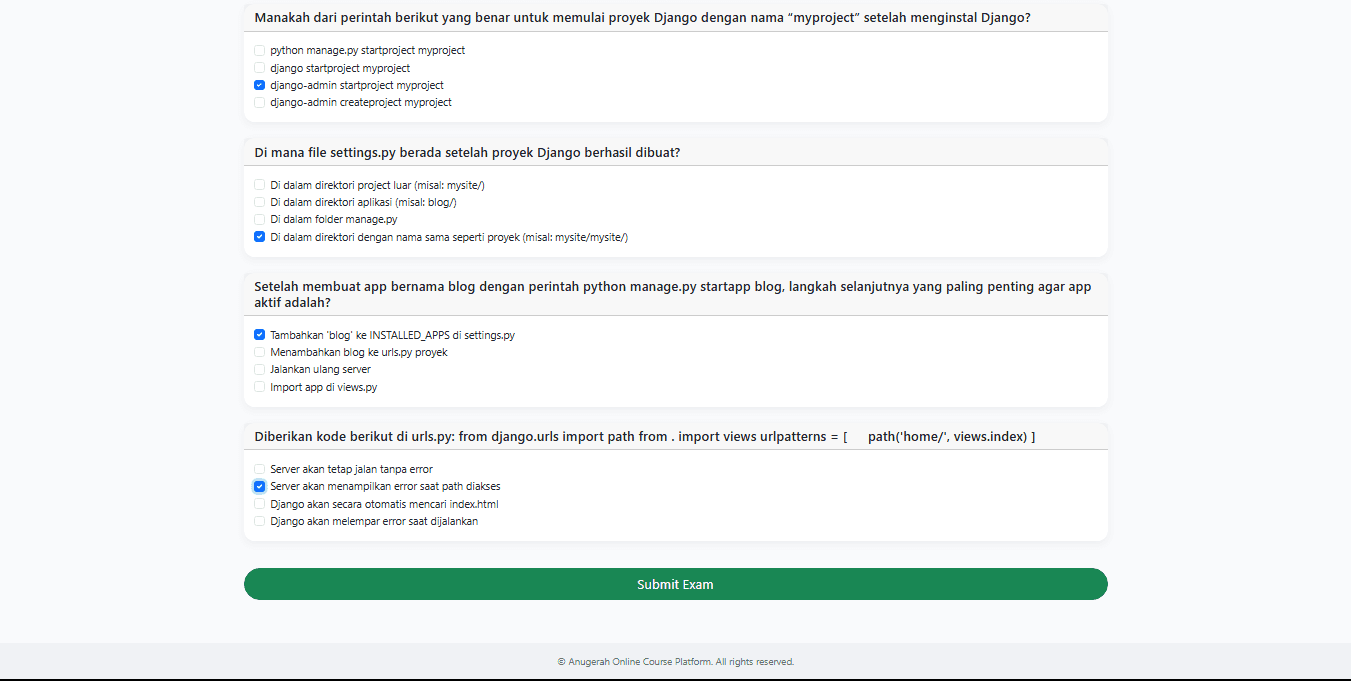The height and width of the screenshot is (681, 1351).
Task: Select 'Di dalam direktori aplikasi' checkbox
Action: pyautogui.click(x=260, y=202)
